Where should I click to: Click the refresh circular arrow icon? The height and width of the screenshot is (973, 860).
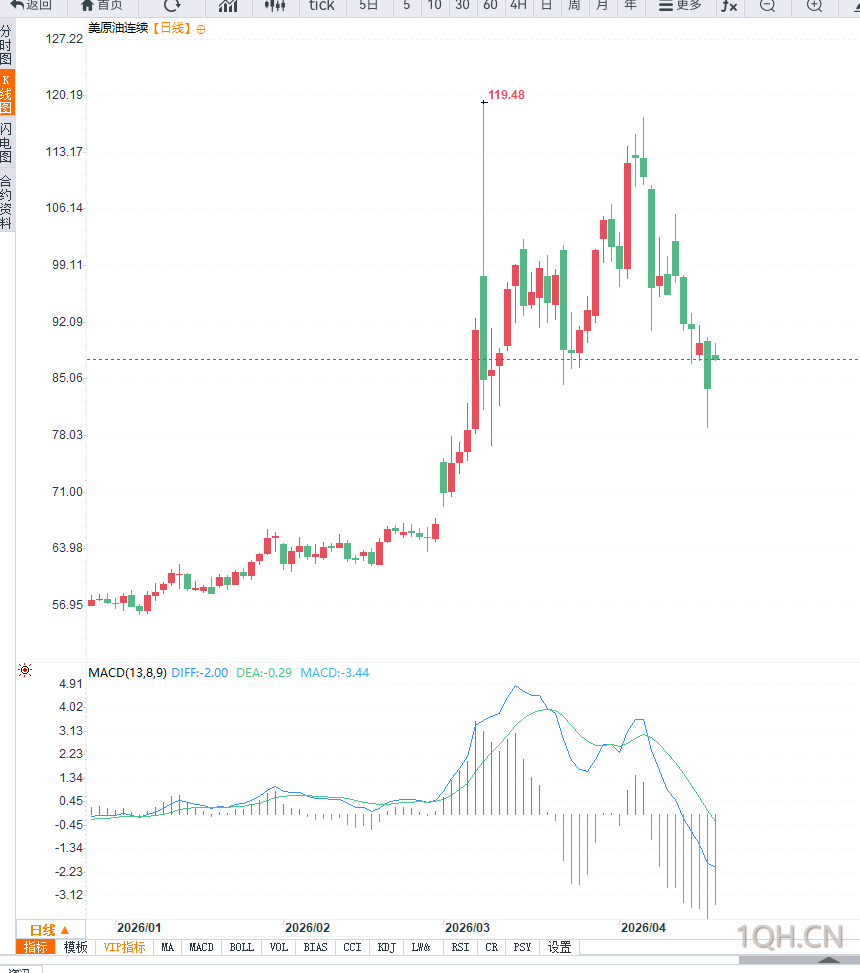pyautogui.click(x=172, y=5)
